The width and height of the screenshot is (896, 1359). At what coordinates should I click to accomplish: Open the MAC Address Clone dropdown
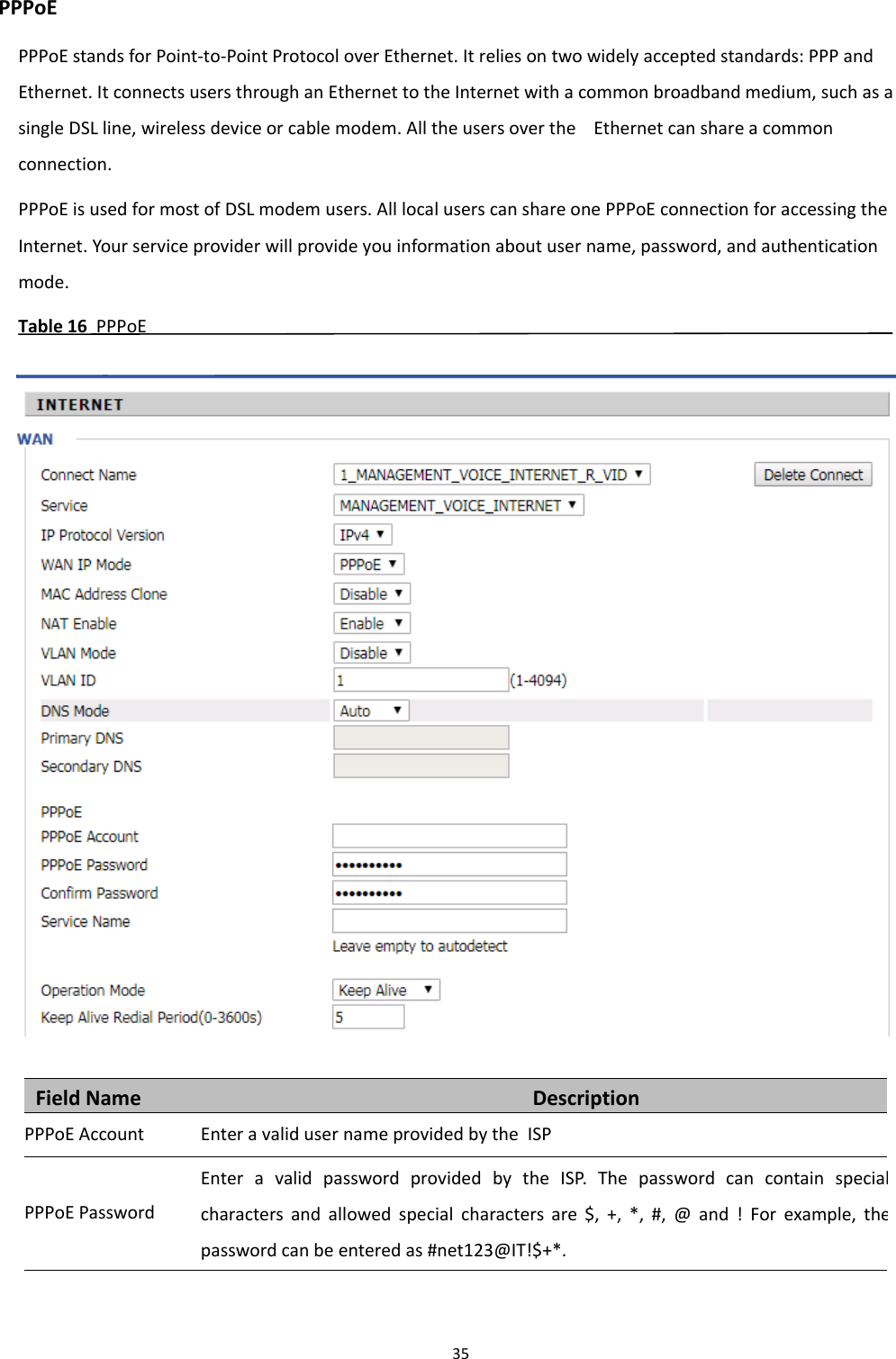370,593
